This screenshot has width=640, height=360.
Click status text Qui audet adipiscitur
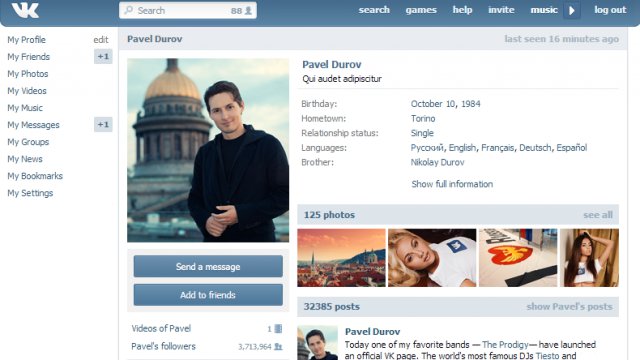pyautogui.click(x=342, y=79)
